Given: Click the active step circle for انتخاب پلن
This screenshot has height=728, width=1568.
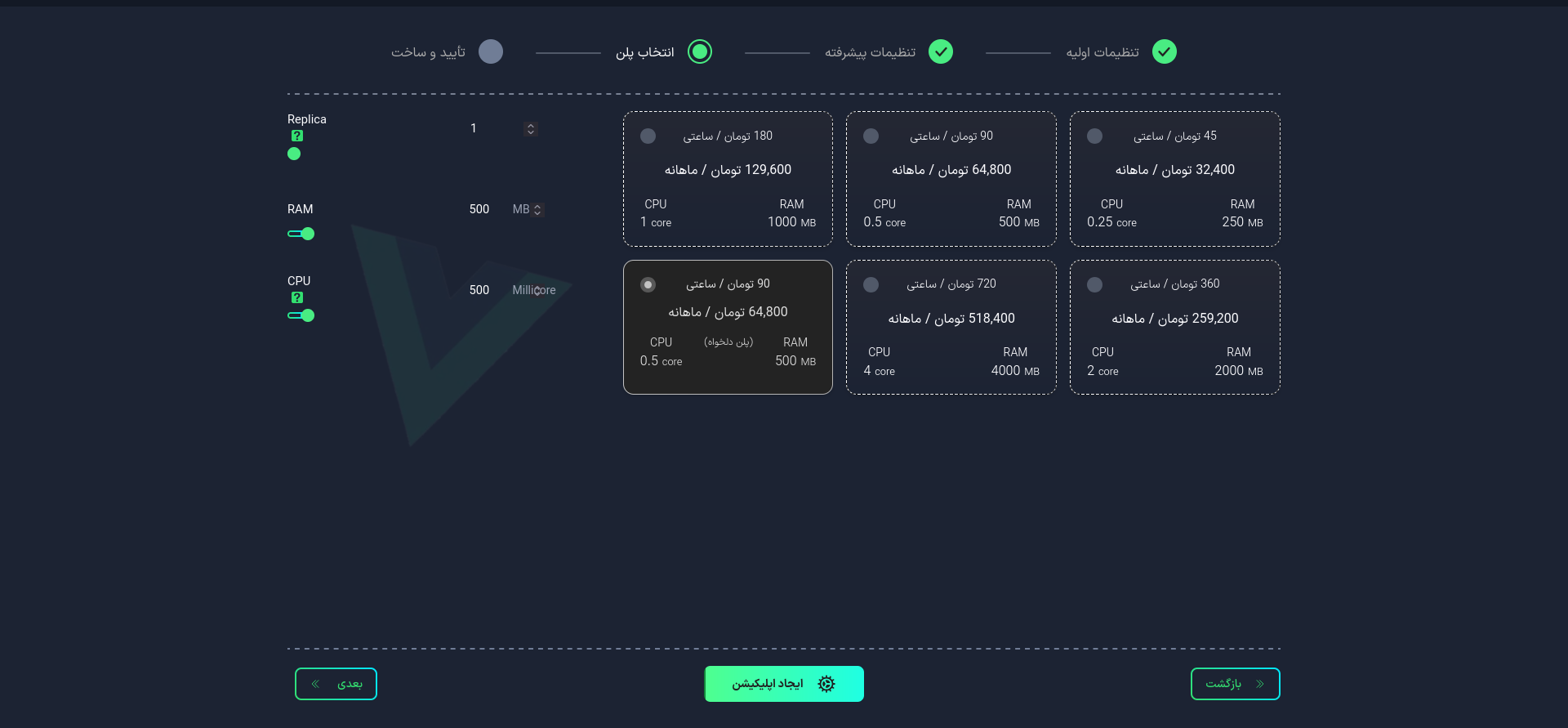Looking at the screenshot, I should 700,51.
